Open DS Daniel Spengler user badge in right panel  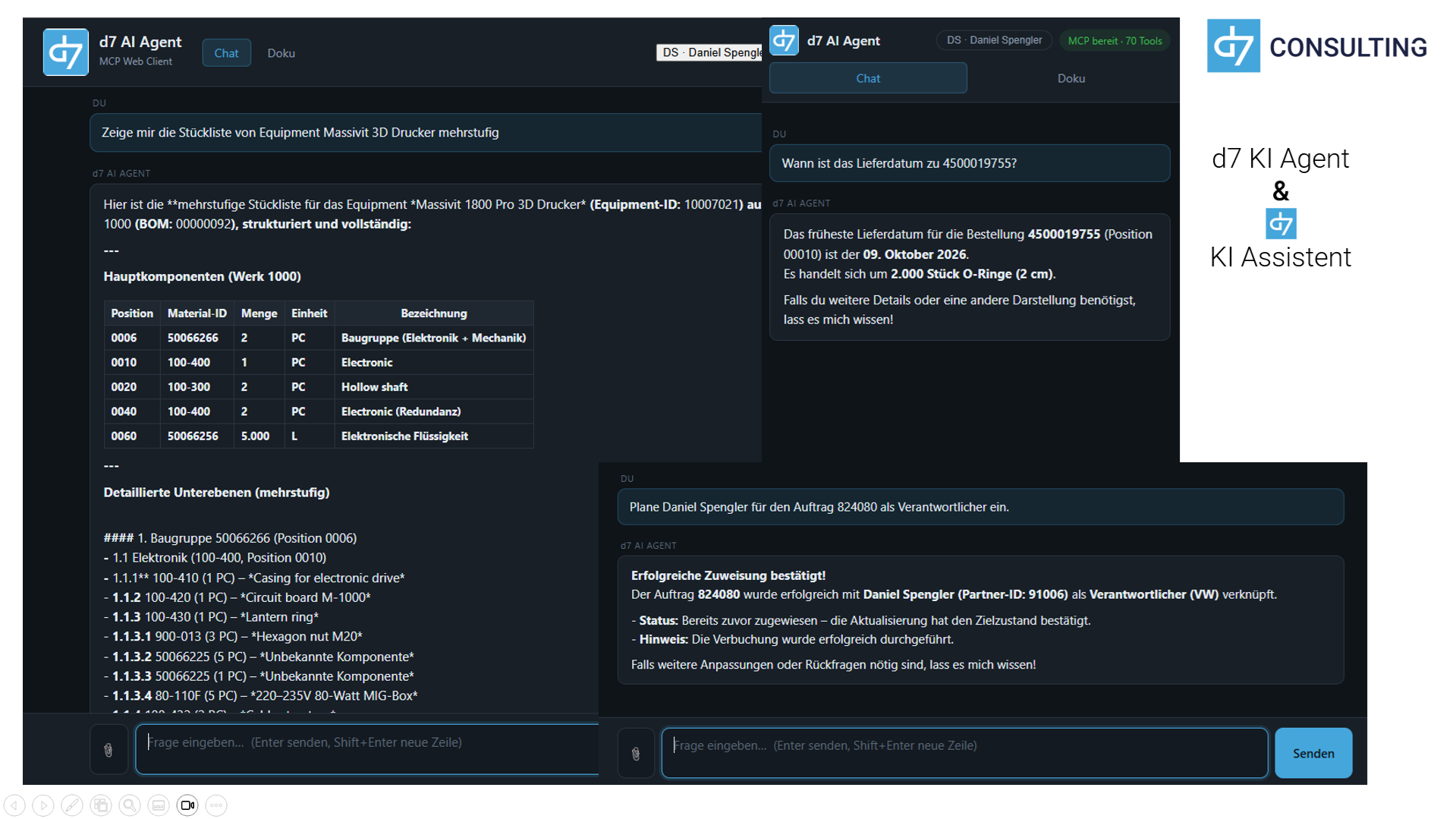point(994,40)
